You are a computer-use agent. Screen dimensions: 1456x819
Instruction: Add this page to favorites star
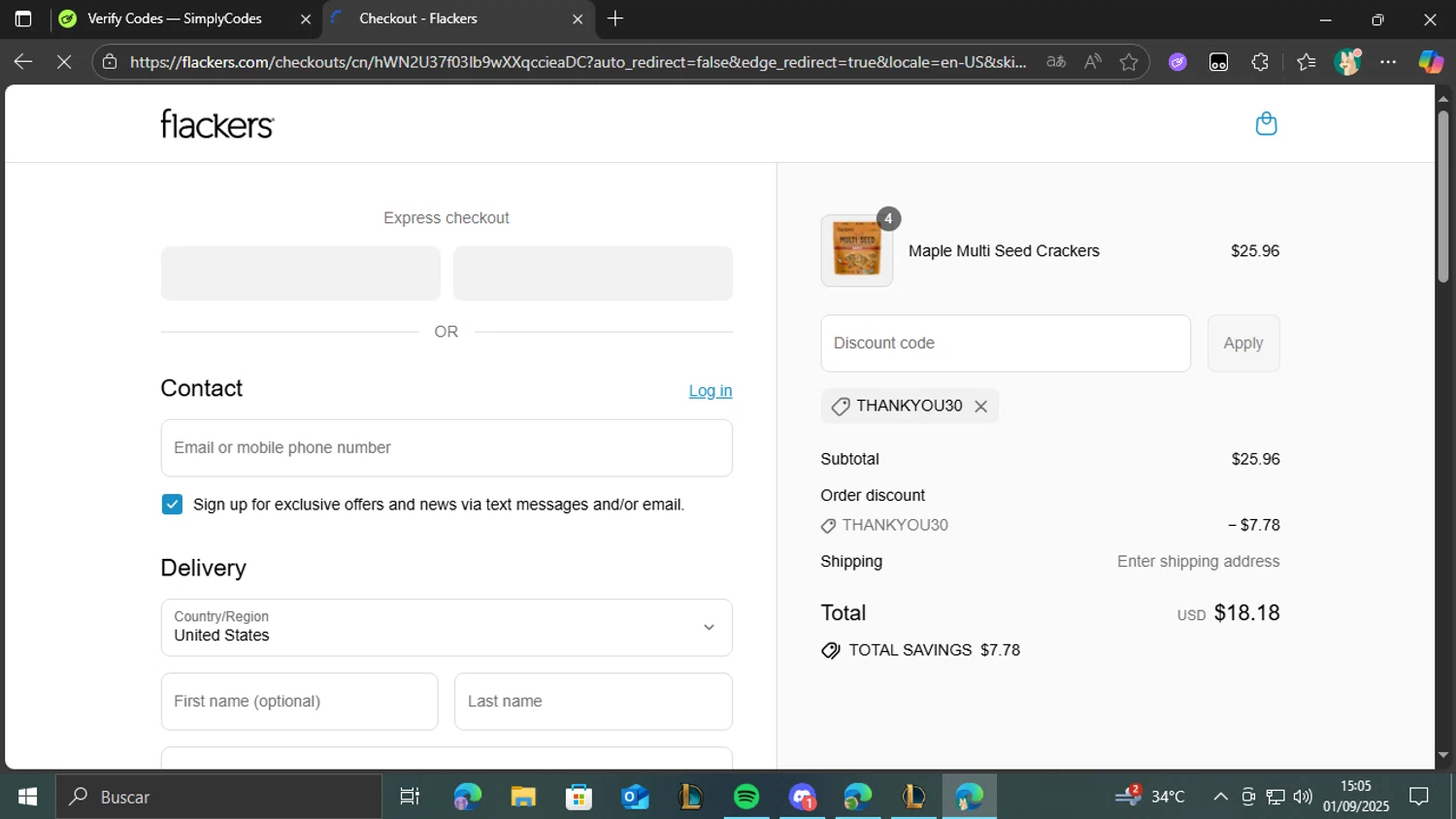pos(1129,62)
